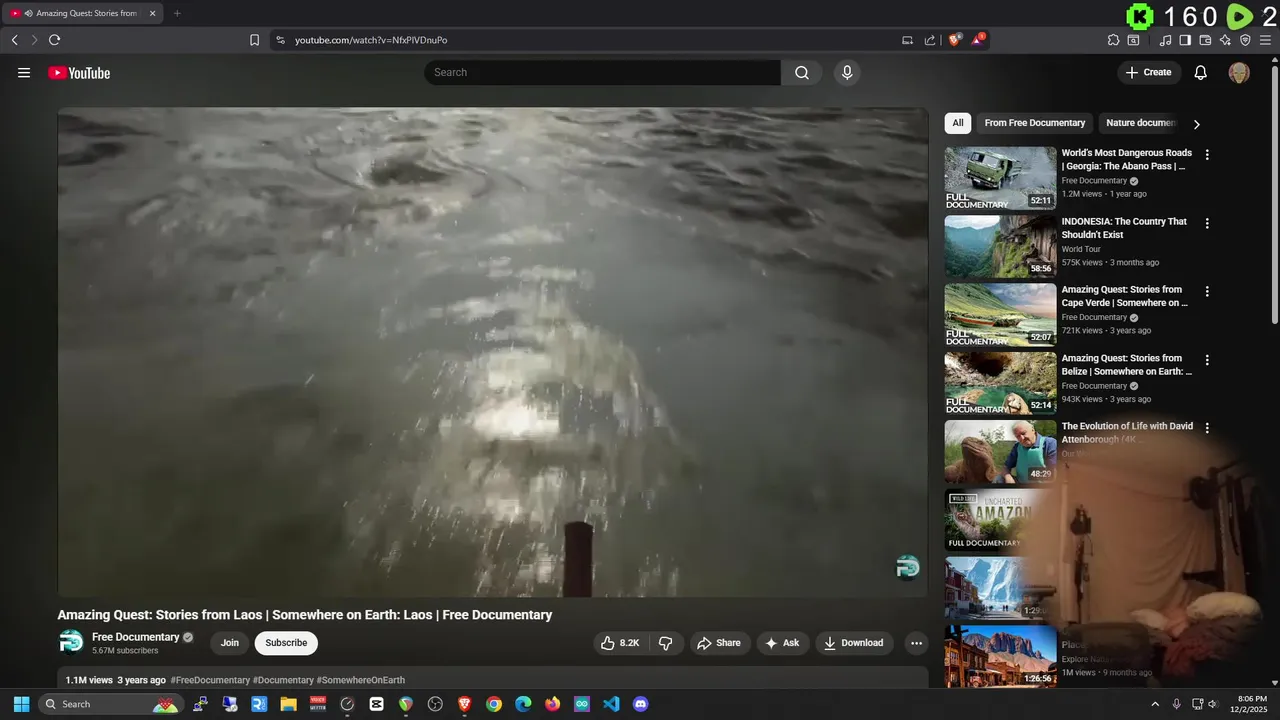
Task: Open Visual Studio Code from the taskbar
Action: coord(611,704)
